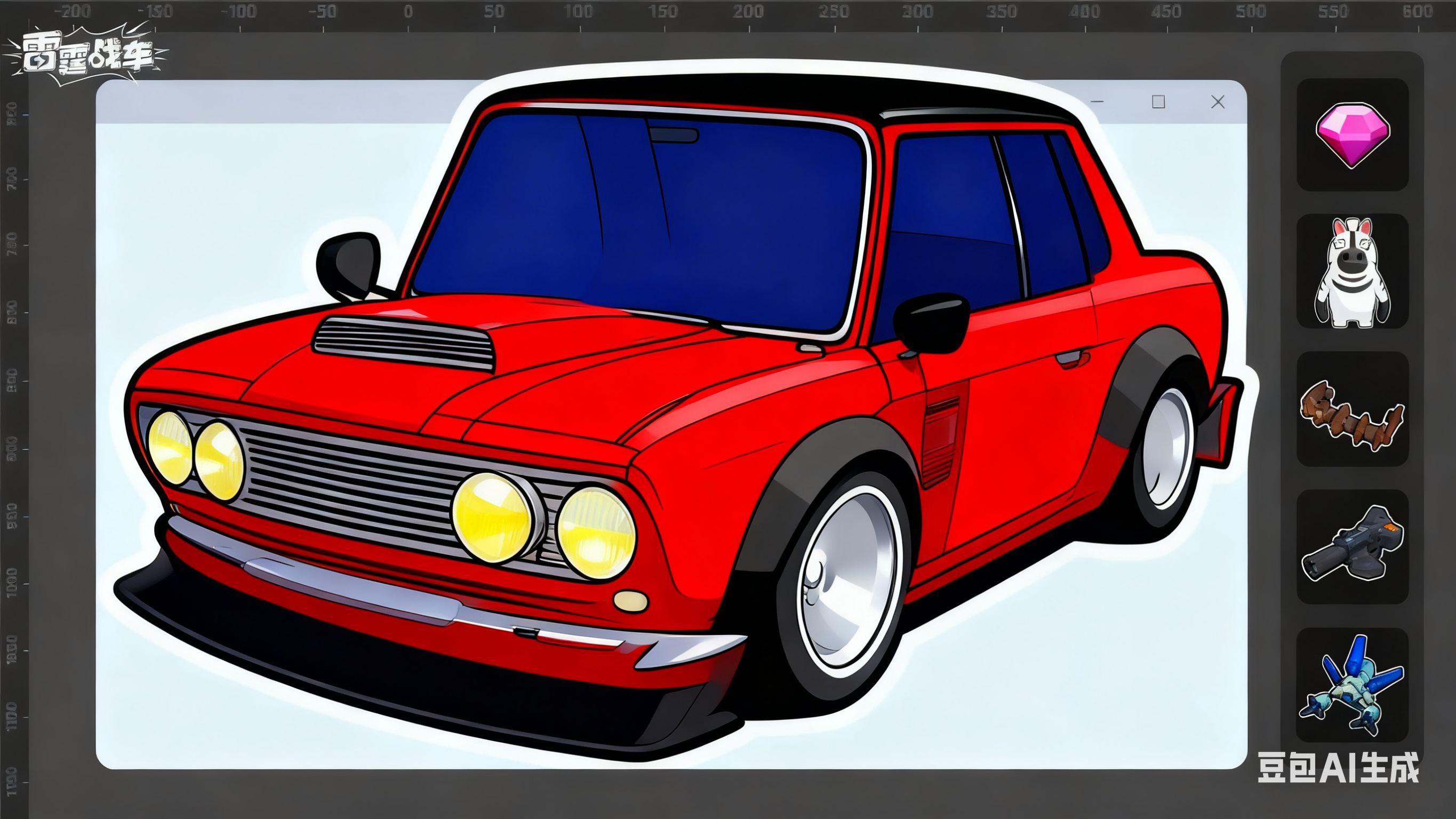Click the small amber turn signal light
The width and height of the screenshot is (1456, 819).
(x=630, y=601)
